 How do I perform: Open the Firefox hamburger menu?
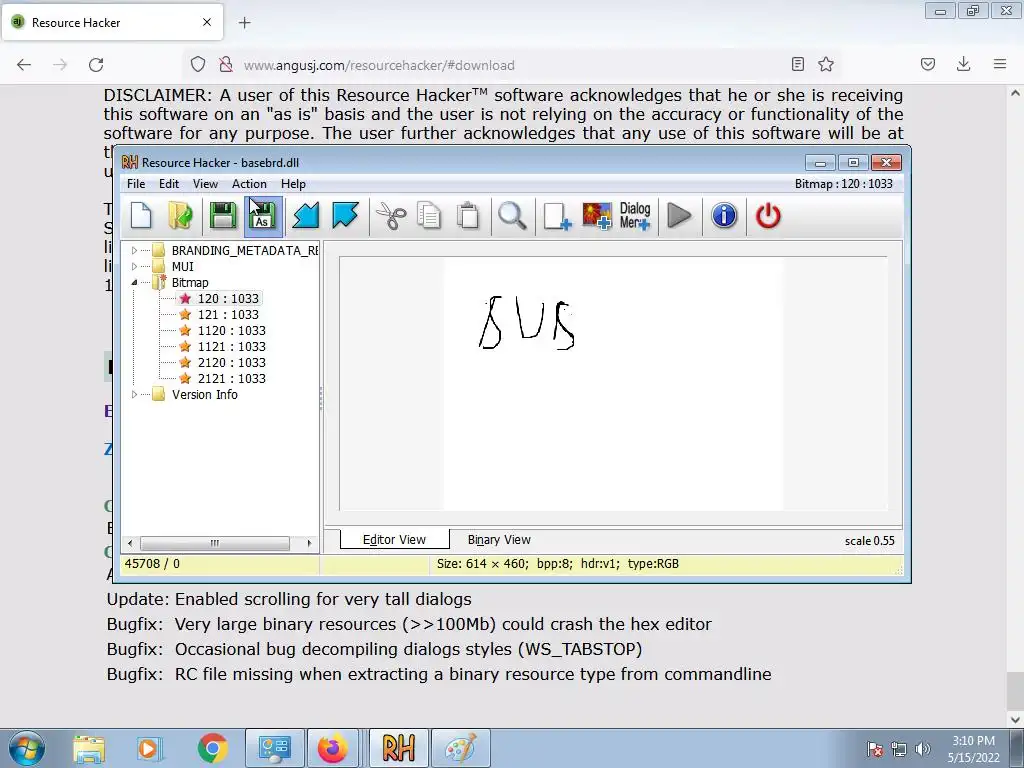coord(1000,64)
